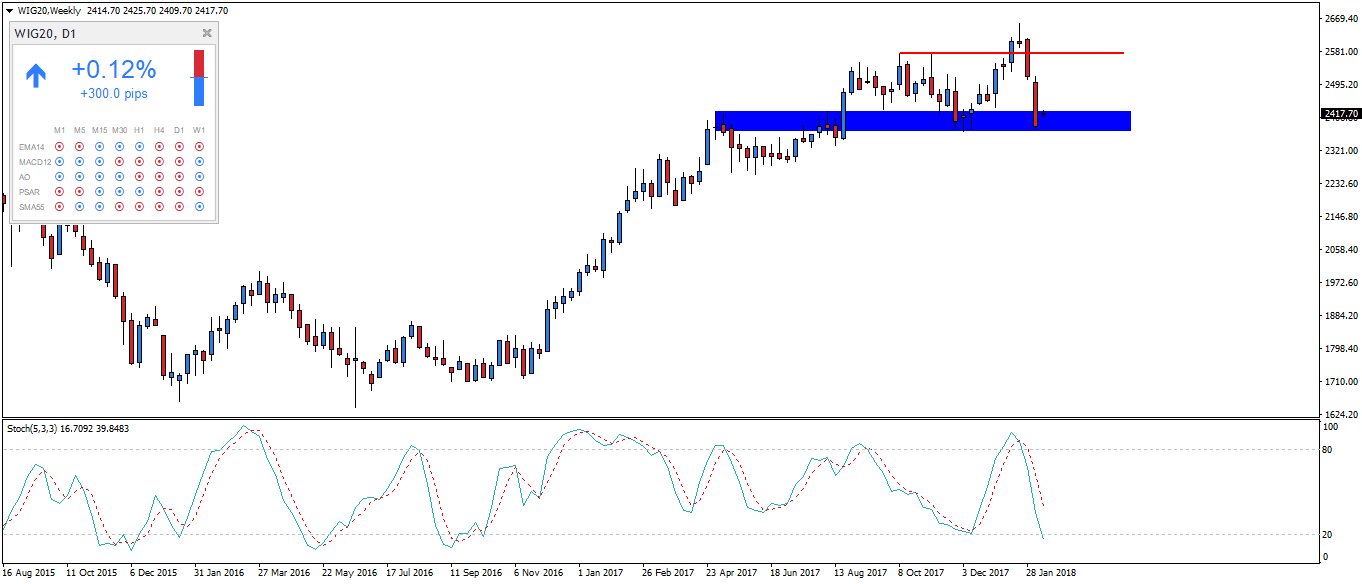
Task: Click the 1 Jan 2017 date label
Action: (x=600, y=573)
